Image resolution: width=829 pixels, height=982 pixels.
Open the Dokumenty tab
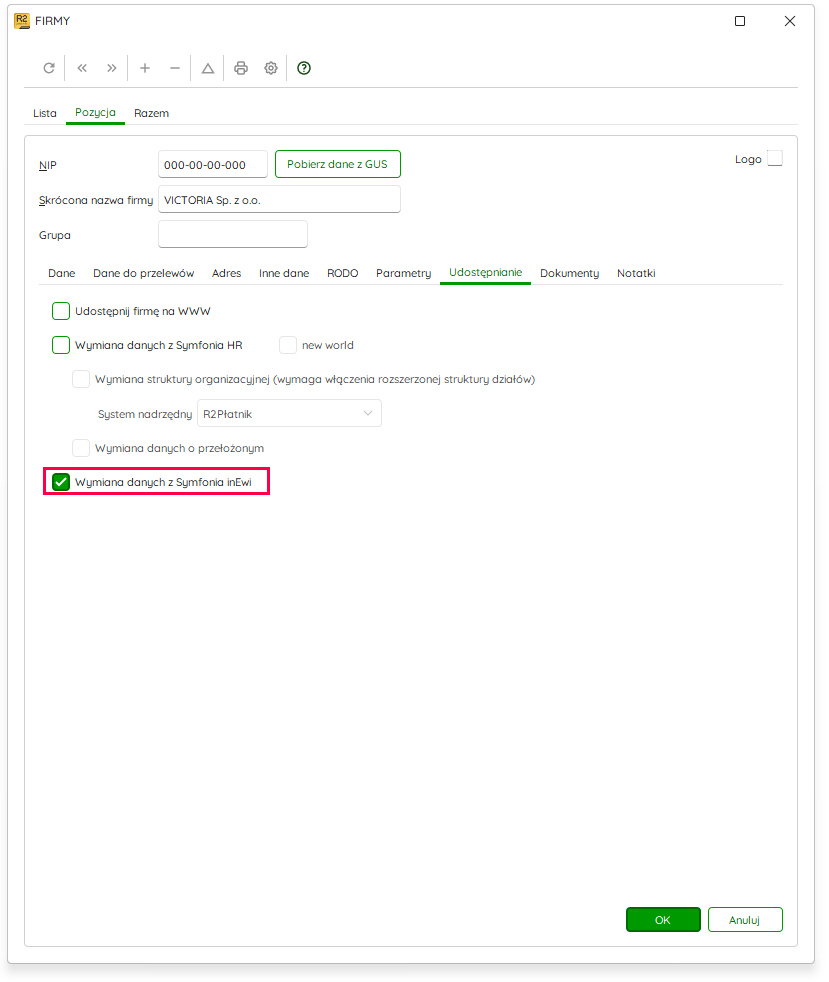coord(569,273)
